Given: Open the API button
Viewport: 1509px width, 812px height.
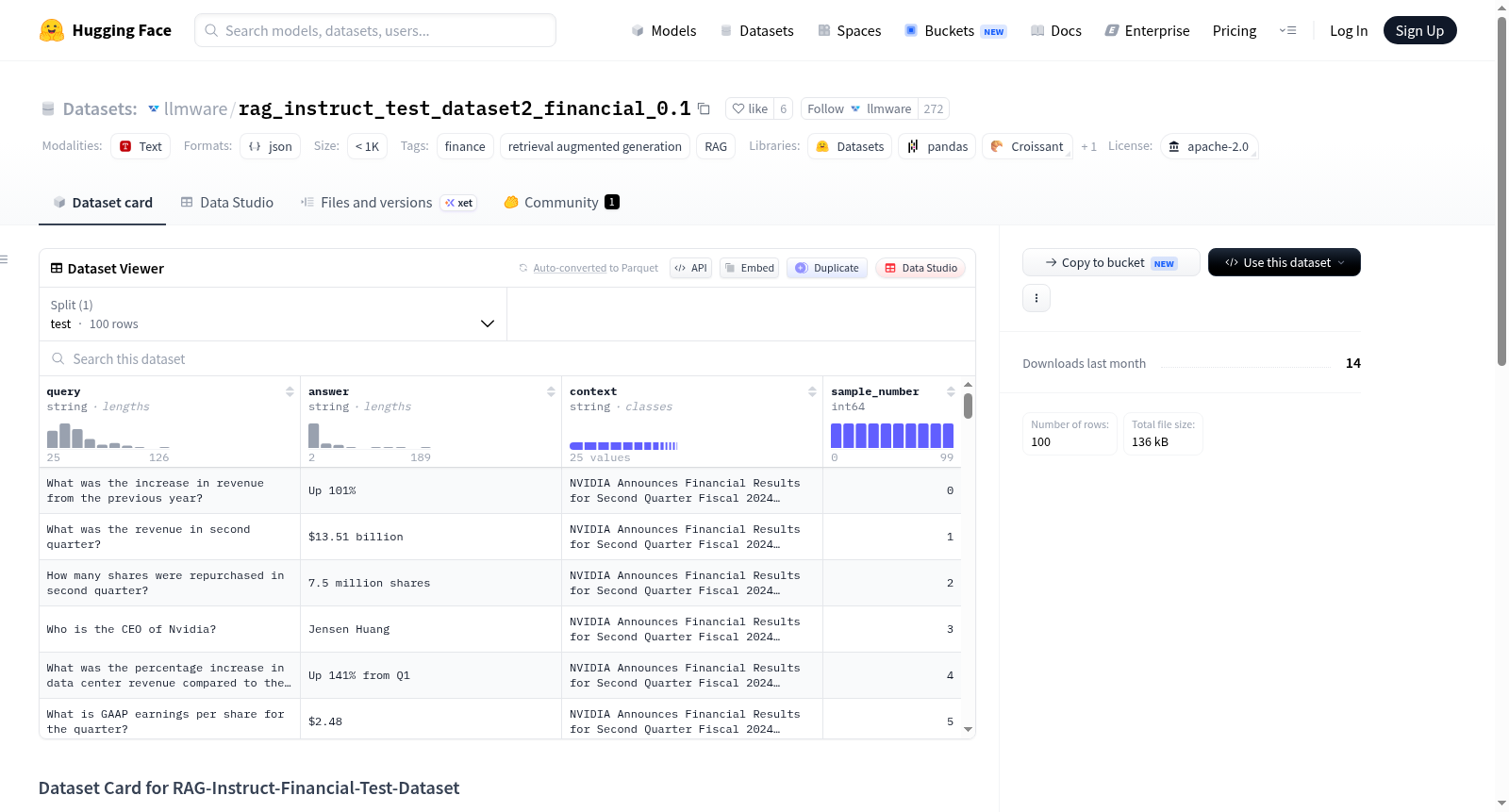Looking at the screenshot, I should click(690, 268).
